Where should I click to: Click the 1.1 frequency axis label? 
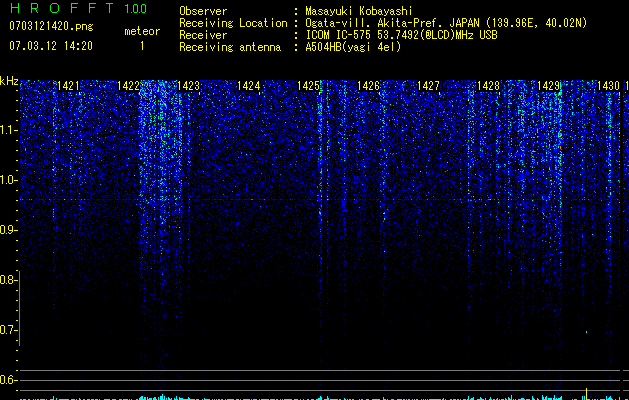(x=7, y=130)
